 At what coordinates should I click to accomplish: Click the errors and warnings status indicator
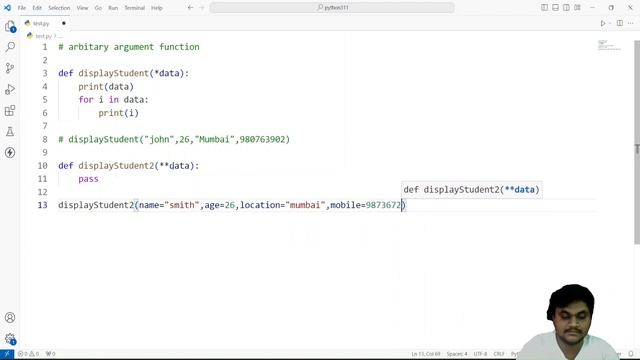click(x=28, y=354)
